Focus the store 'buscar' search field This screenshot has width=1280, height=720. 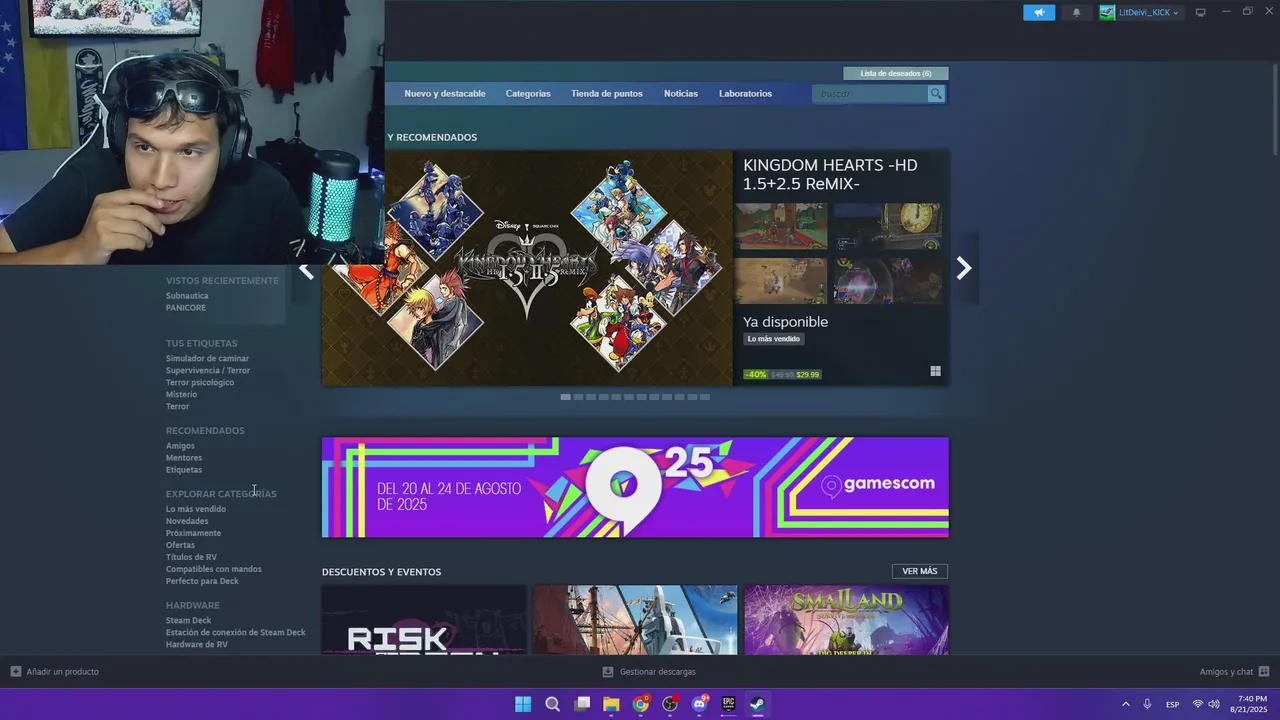[x=870, y=94]
